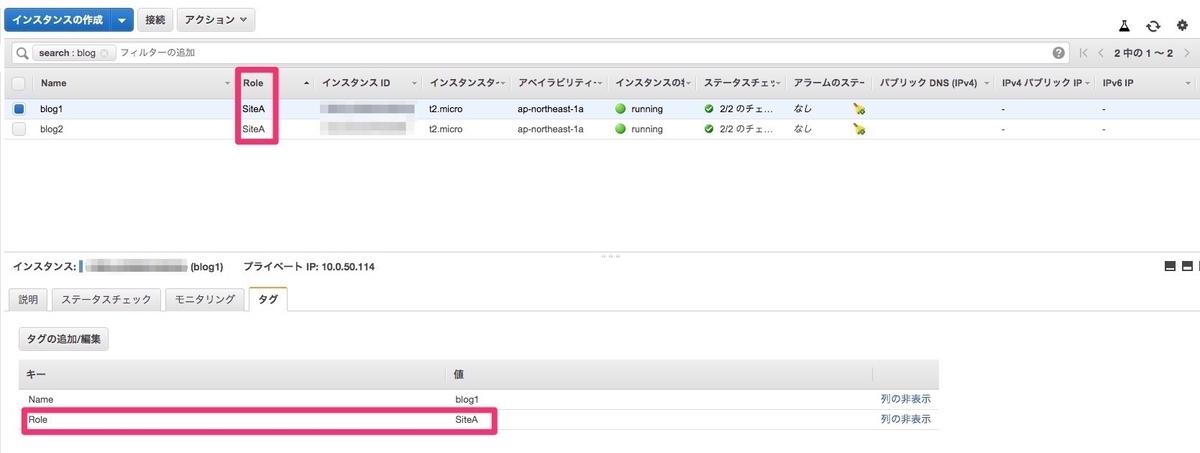Viewport: 1200px width, 453px height.
Task: Minimize the detail pane layout icon
Action: pos(1170,266)
